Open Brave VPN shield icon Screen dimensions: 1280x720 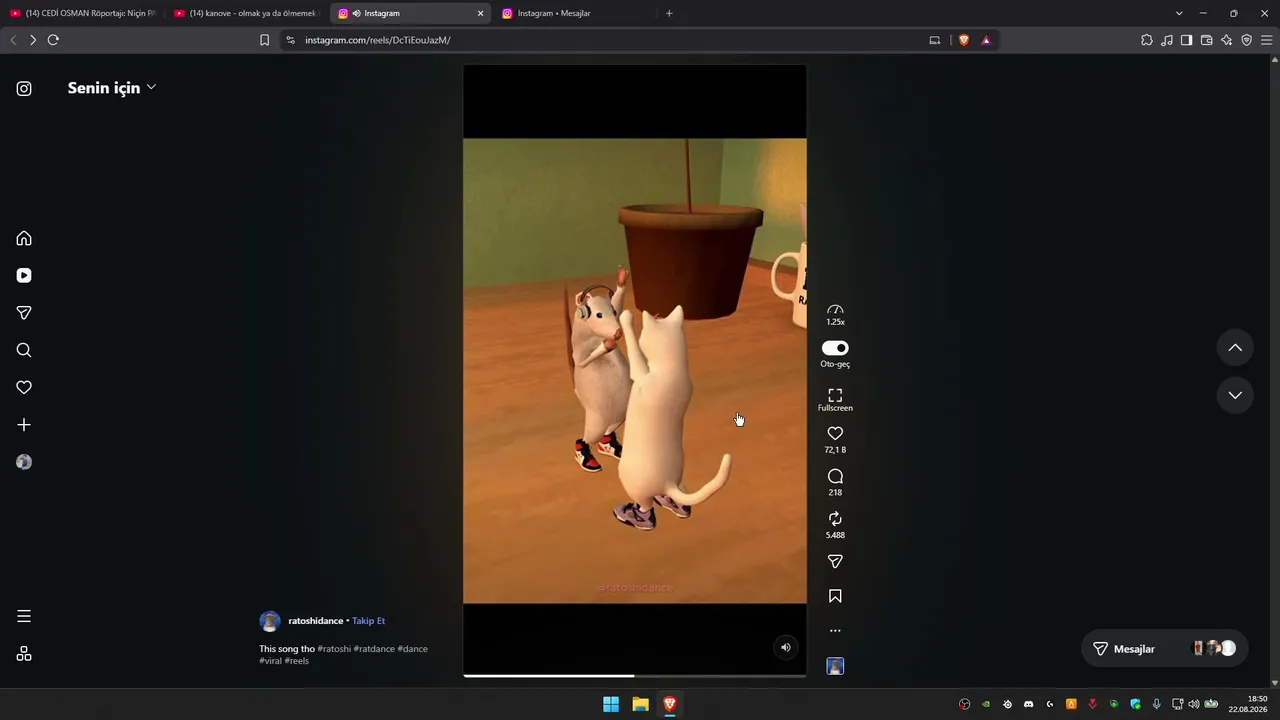click(x=1247, y=40)
